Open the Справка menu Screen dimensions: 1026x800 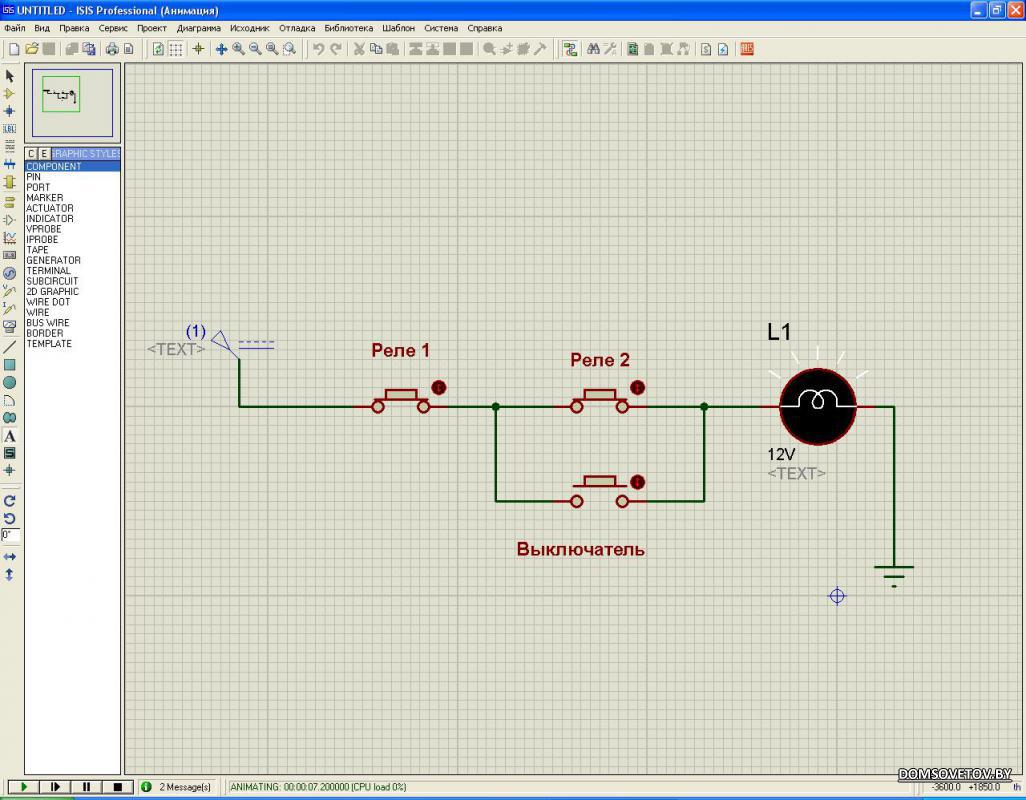(485, 28)
